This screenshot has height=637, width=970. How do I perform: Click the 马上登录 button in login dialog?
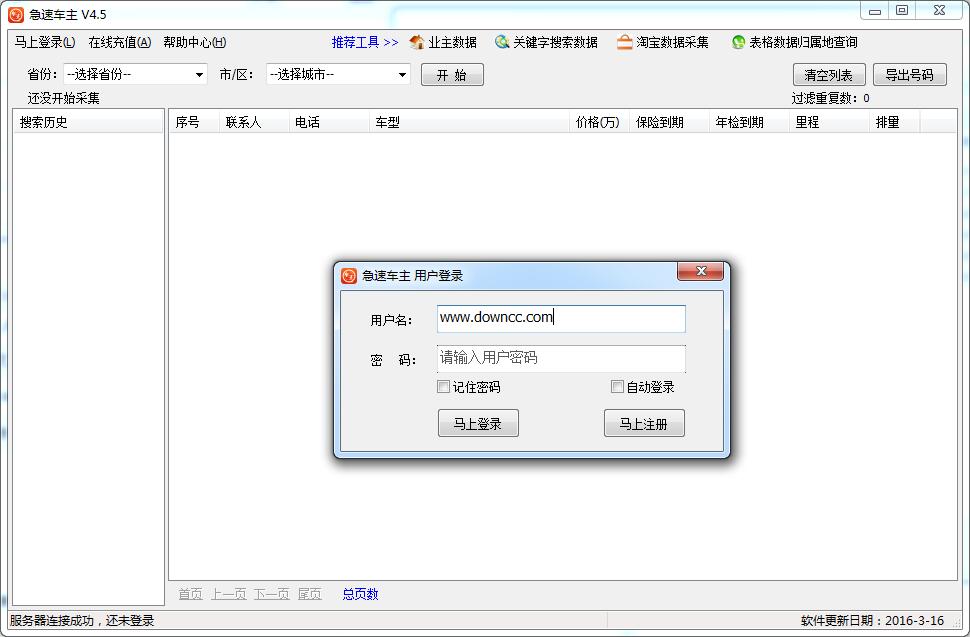478,423
